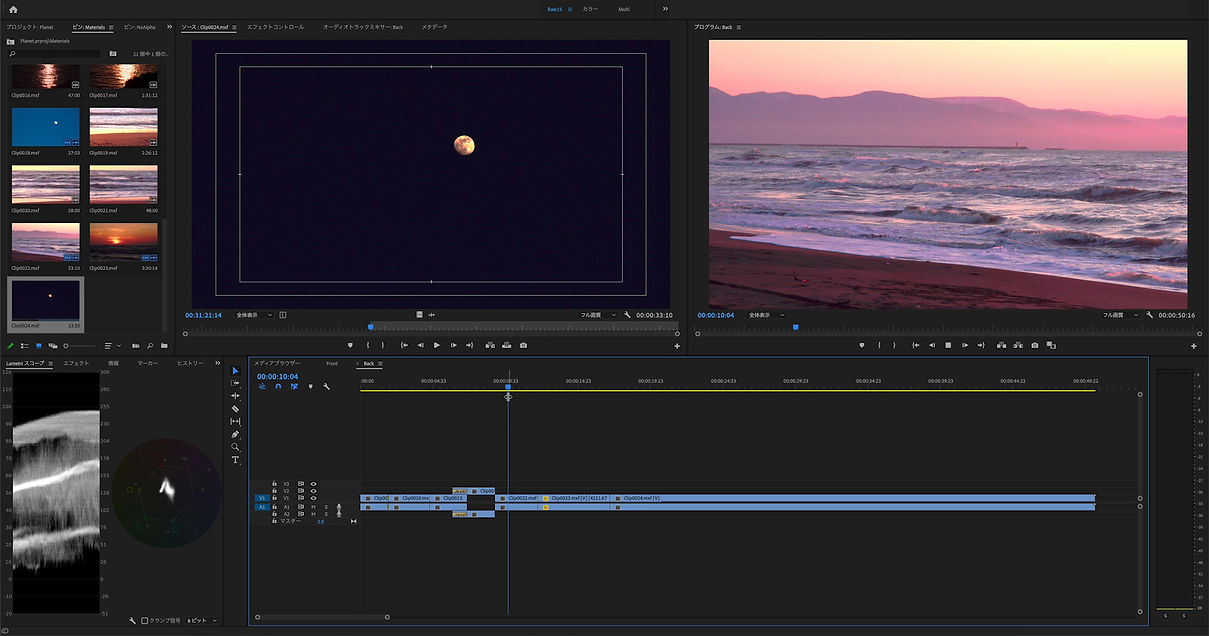Add a marker in the timeline header

(x=310, y=387)
